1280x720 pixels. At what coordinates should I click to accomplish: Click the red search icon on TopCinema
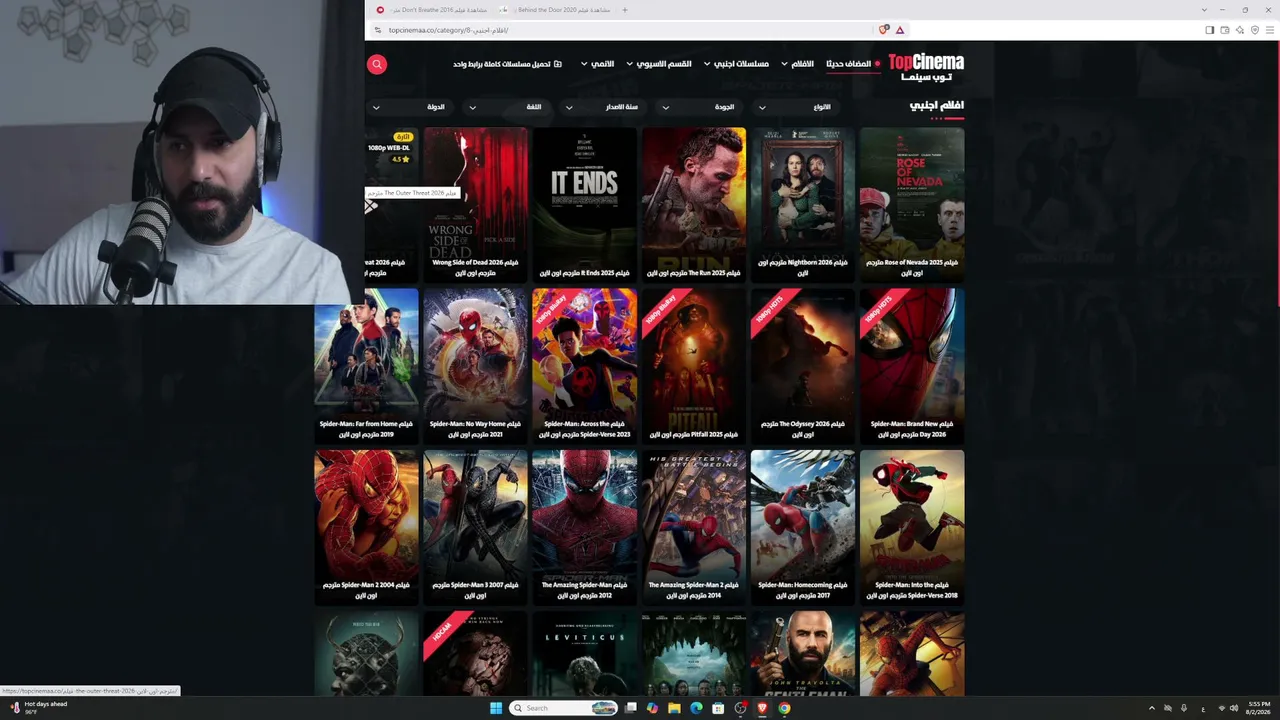pyautogui.click(x=377, y=64)
